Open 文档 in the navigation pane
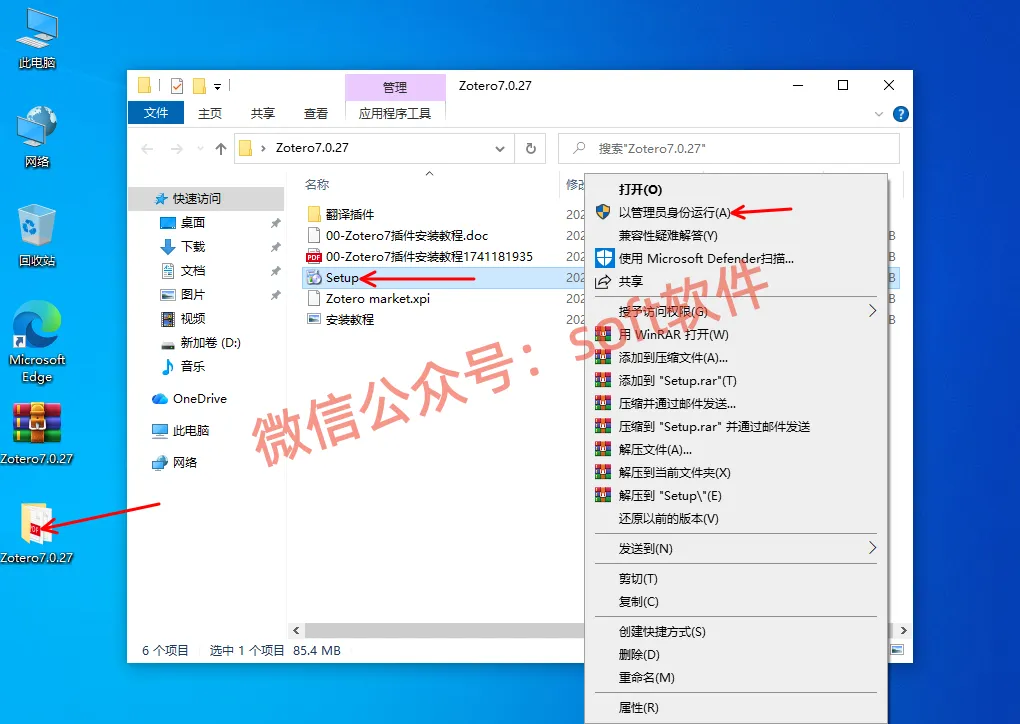 193,271
